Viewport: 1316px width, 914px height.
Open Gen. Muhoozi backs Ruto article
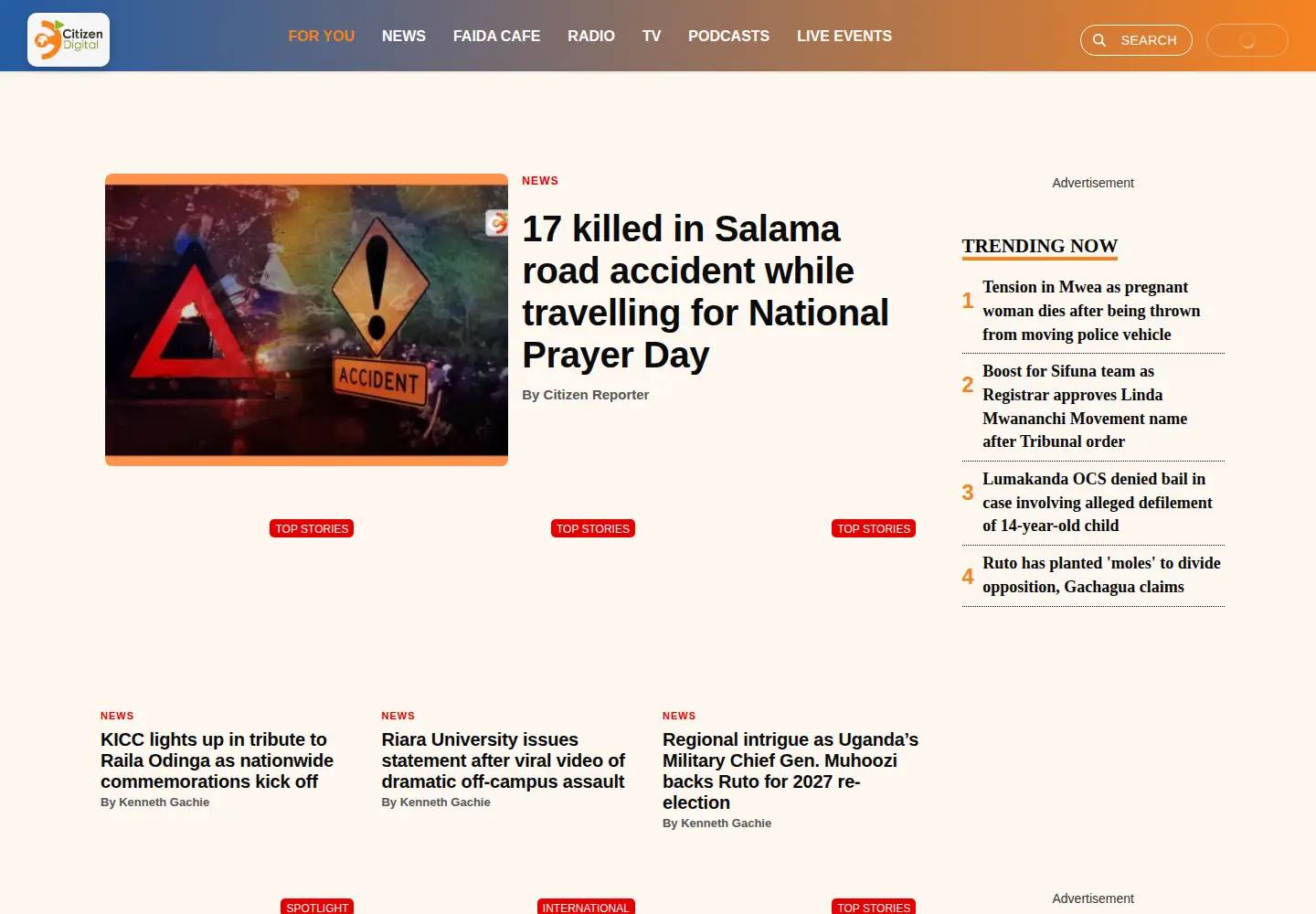pos(791,771)
